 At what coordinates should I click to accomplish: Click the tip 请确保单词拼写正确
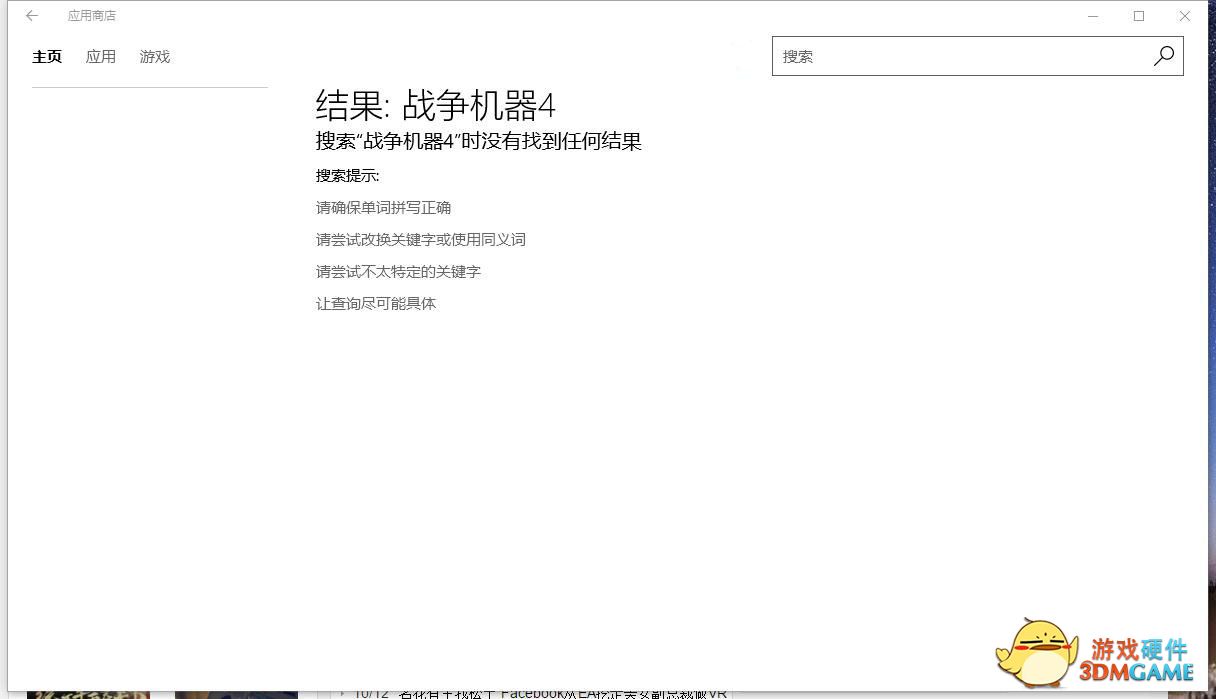tap(384, 208)
